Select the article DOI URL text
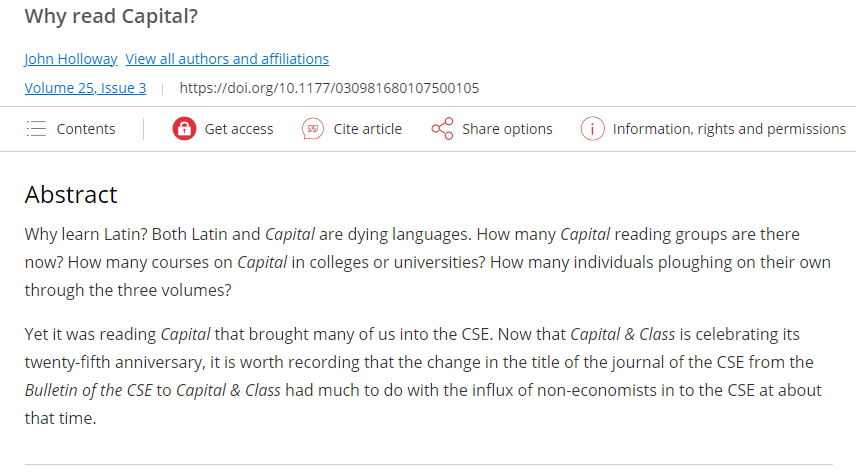The height and width of the screenshot is (472, 856). pos(329,88)
